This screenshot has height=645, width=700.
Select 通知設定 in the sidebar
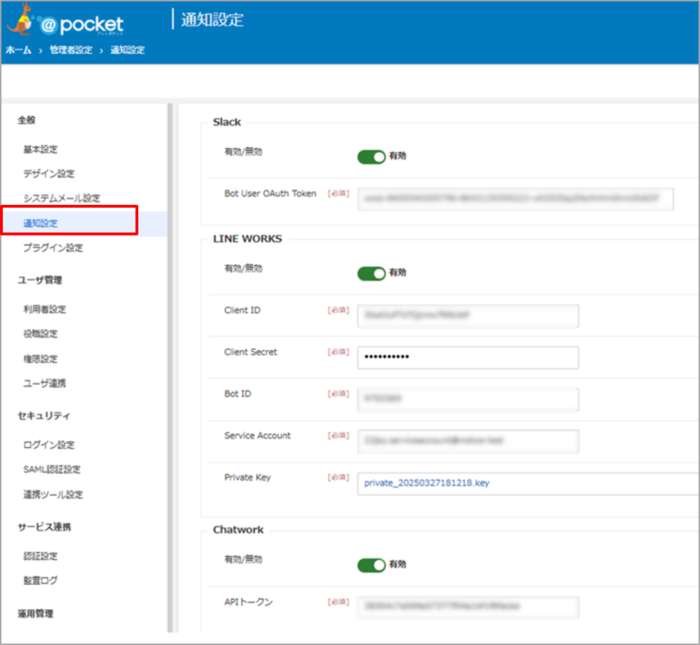[x=41, y=223]
